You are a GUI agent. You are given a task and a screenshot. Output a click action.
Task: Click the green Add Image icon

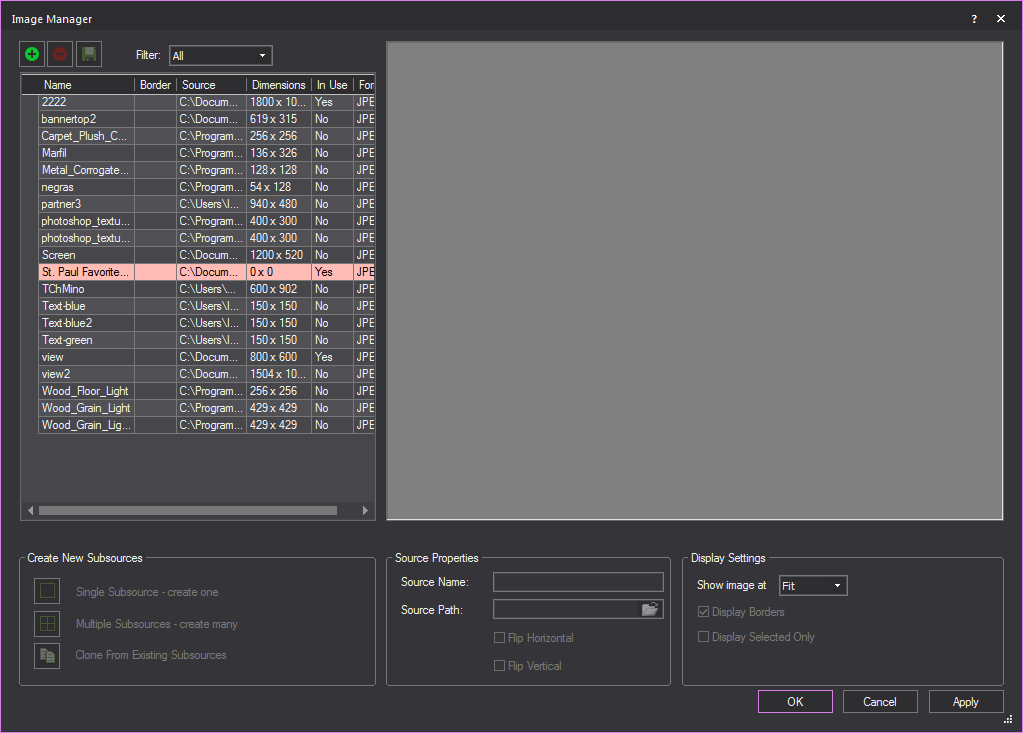[31, 53]
